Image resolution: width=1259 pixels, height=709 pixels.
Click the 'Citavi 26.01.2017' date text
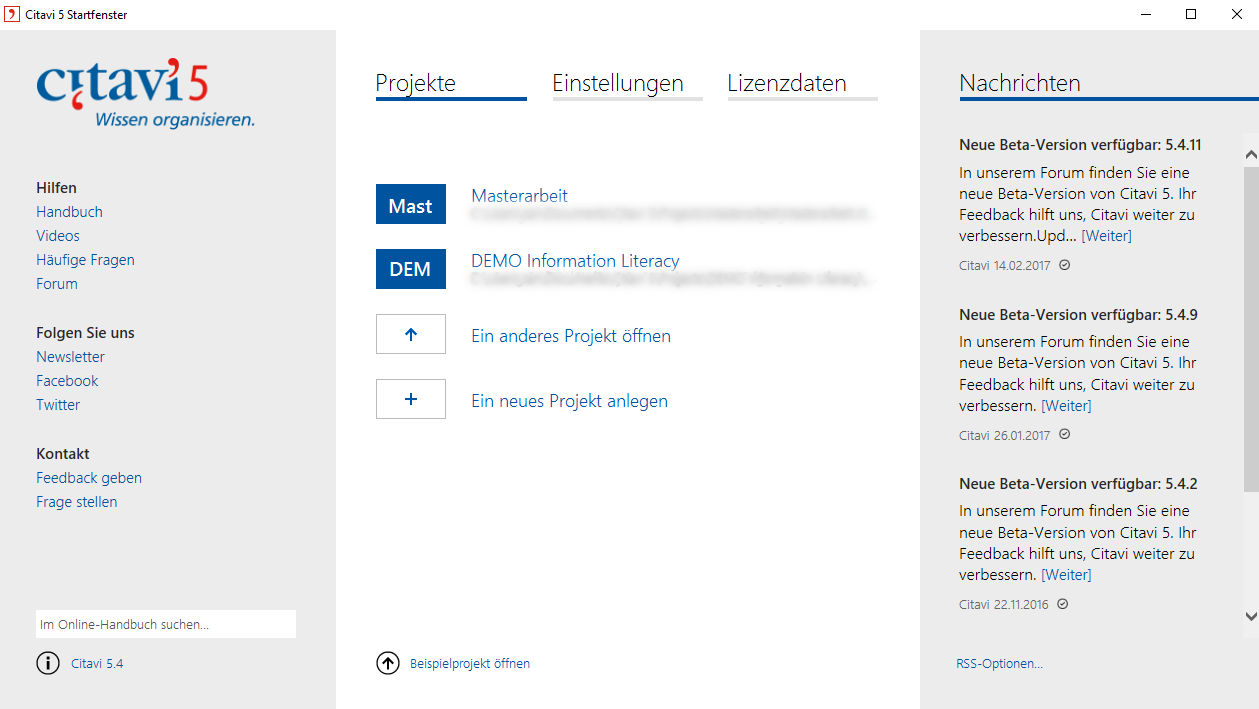click(x=1005, y=435)
